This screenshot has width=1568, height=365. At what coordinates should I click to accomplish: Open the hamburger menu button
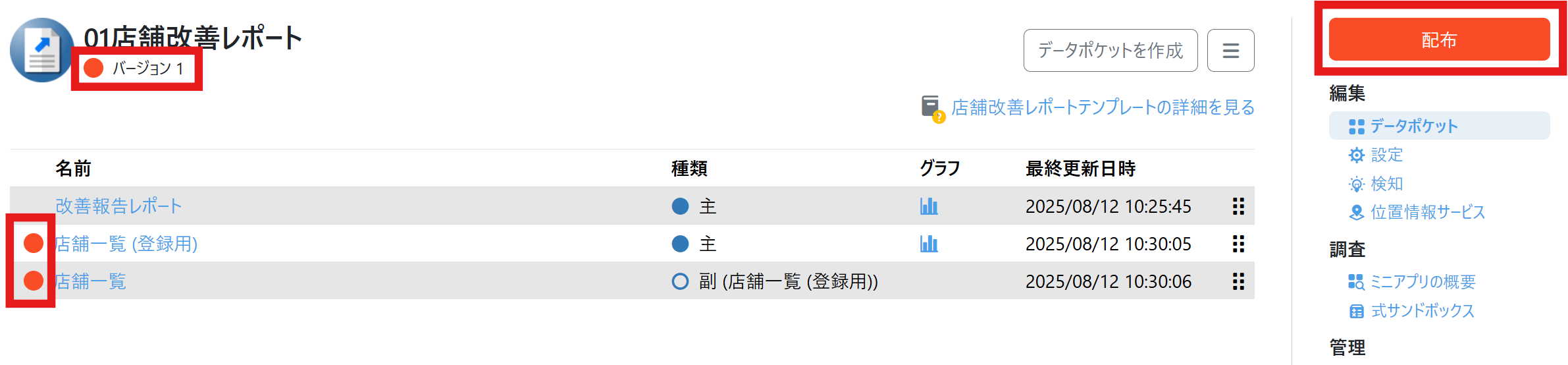coord(1230,50)
